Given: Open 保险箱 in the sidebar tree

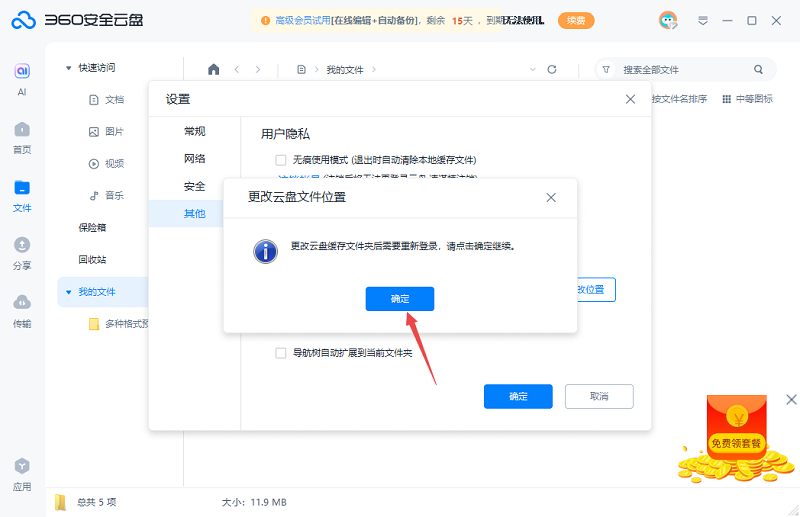Looking at the screenshot, I should point(92,228).
